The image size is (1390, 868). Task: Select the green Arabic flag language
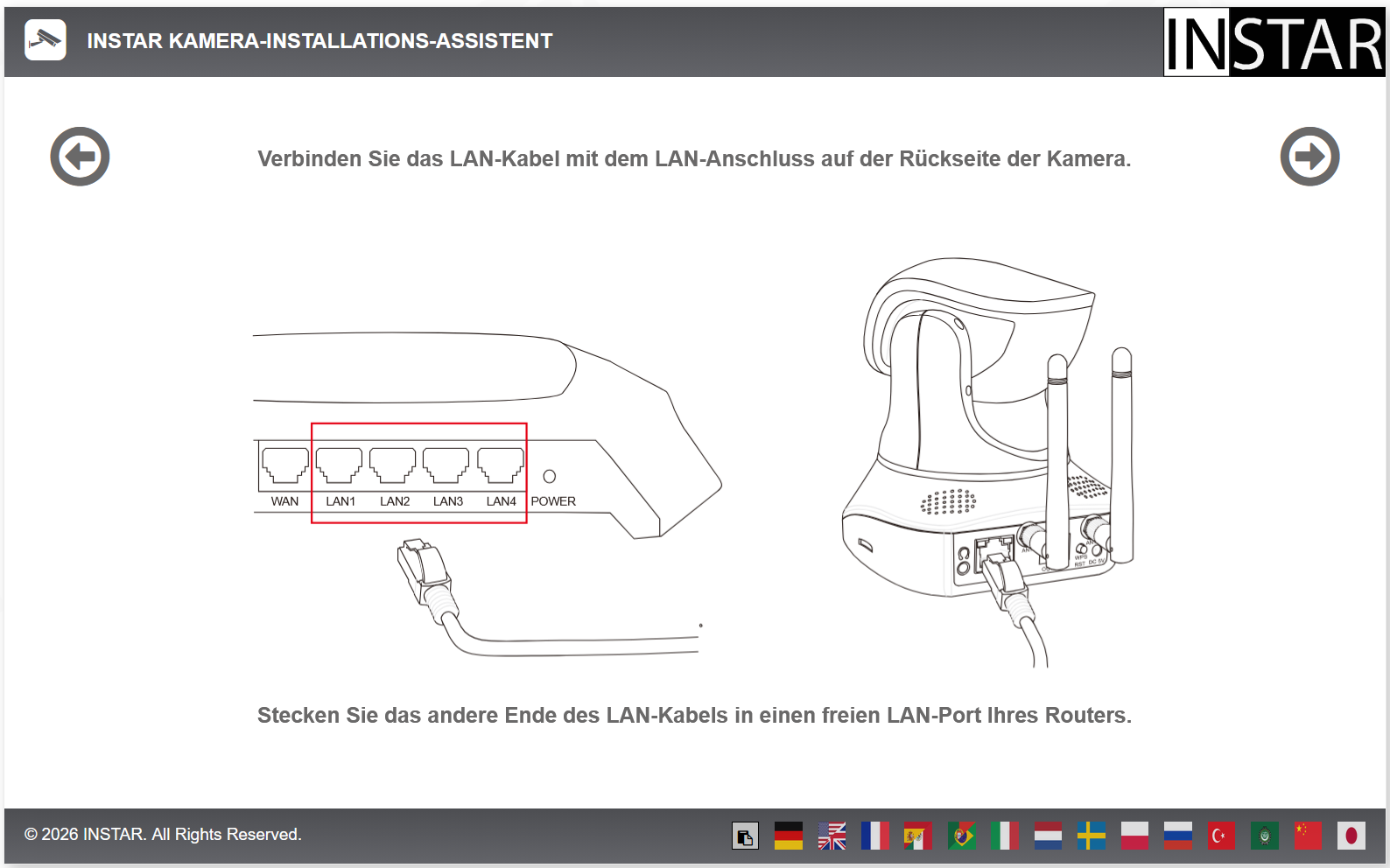1265,836
